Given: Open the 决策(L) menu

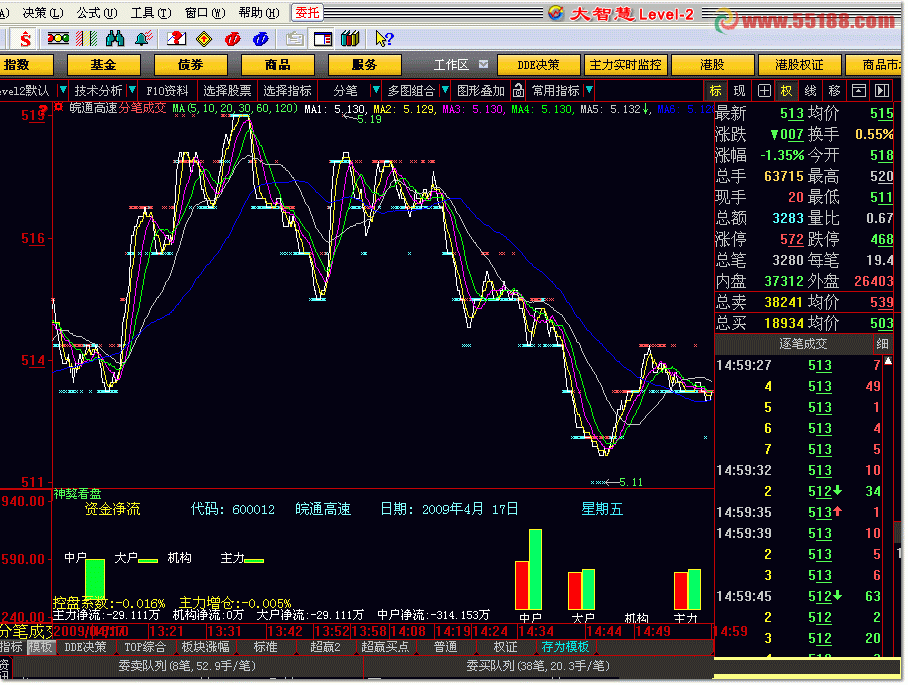Looking at the screenshot, I should 42,13.
